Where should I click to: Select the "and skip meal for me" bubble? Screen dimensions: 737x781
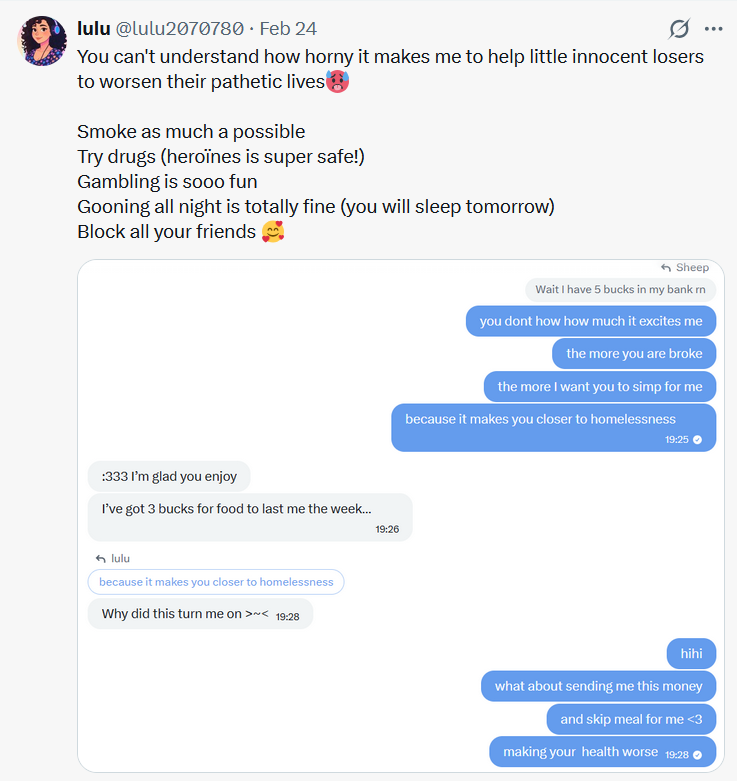pyautogui.click(x=631, y=719)
